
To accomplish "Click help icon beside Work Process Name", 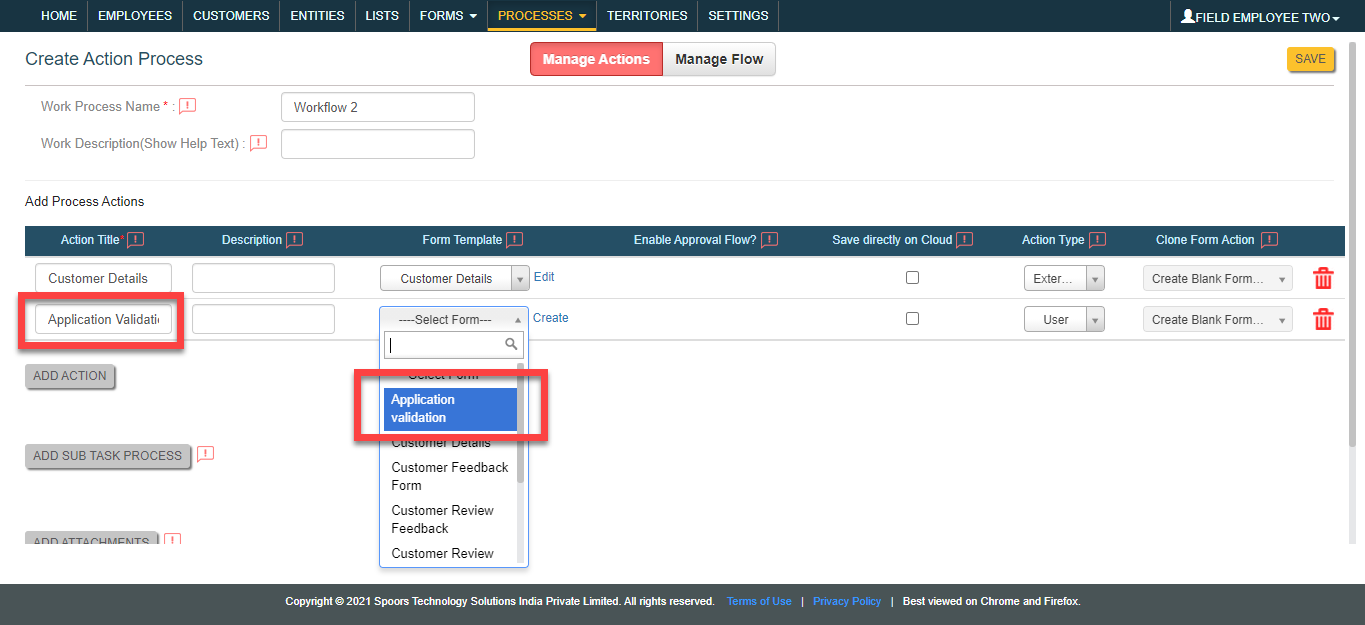I will 187,106.
